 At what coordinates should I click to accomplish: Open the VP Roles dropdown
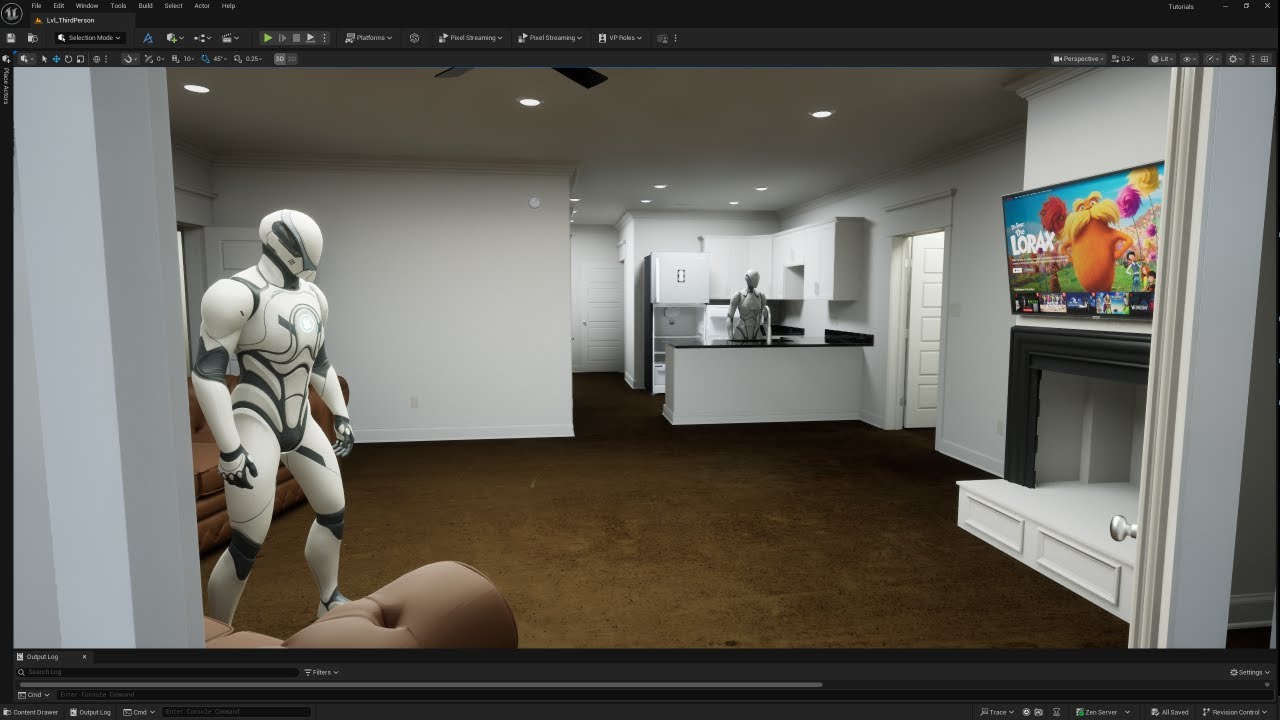coord(620,38)
